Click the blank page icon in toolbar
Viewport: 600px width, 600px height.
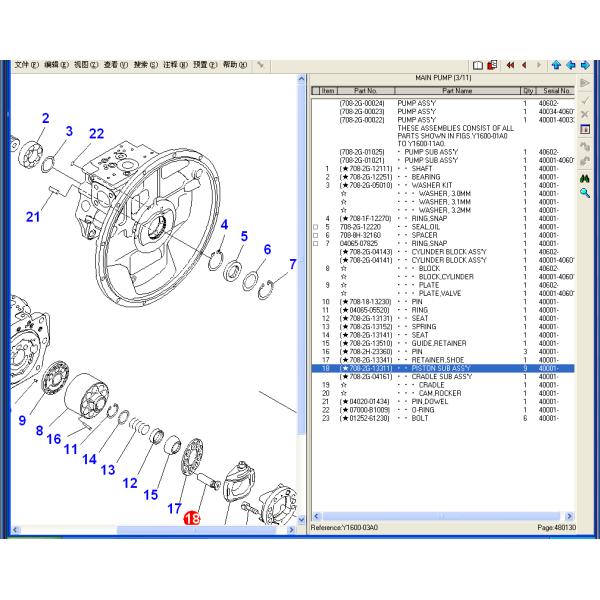[x=479, y=65]
